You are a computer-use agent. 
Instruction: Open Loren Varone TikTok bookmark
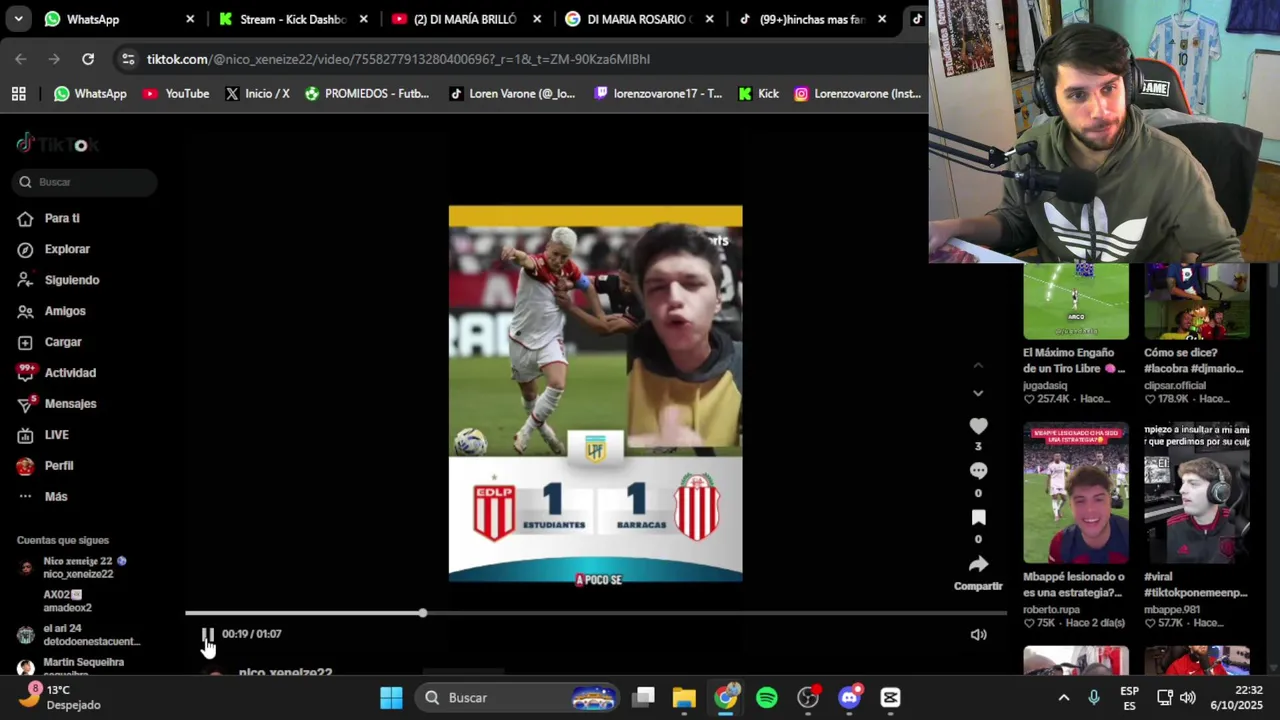pos(512,93)
